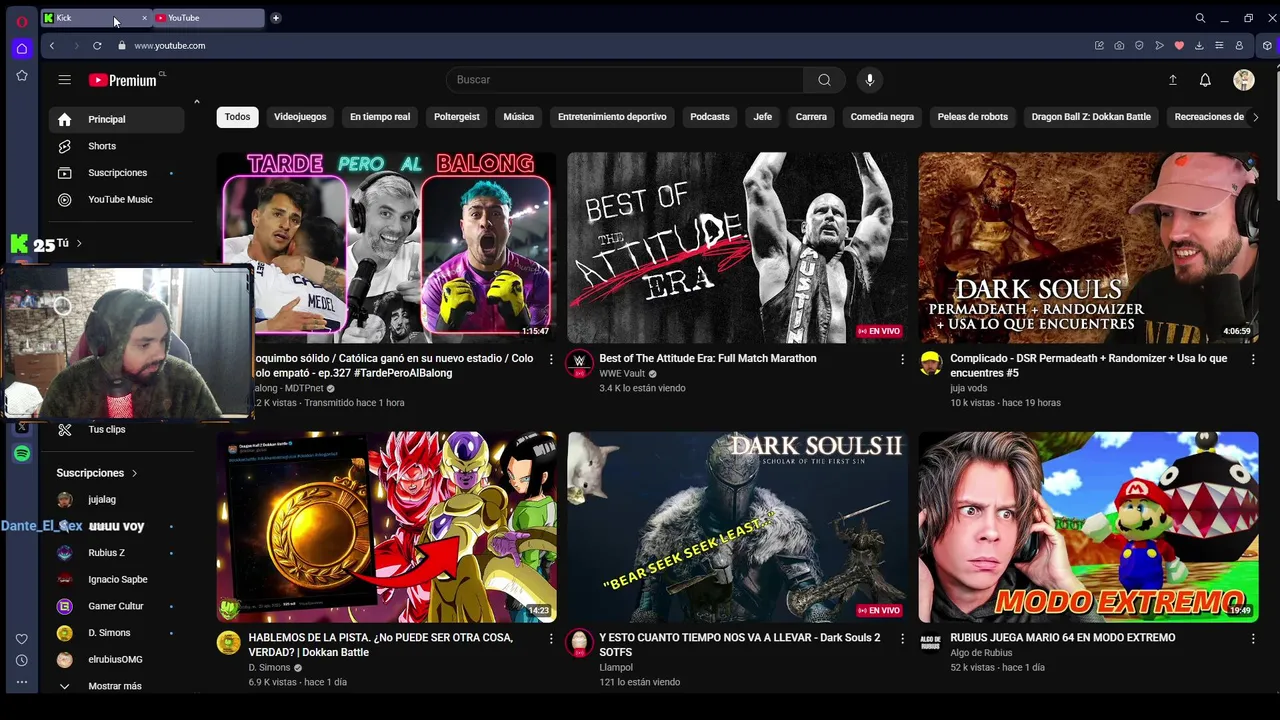Image resolution: width=1280 pixels, height=720 pixels.
Task: Click the site security lock icon
Action: tap(122, 46)
